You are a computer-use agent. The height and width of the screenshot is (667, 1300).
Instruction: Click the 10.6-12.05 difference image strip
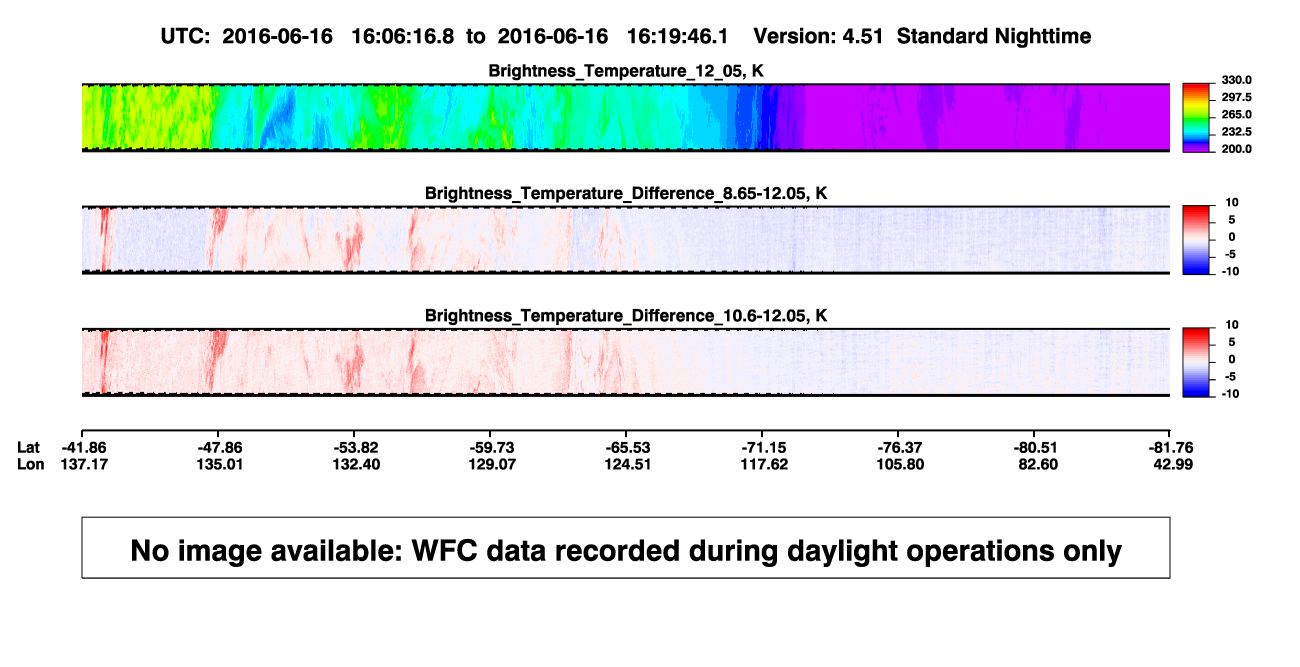pyautogui.click(x=625, y=362)
